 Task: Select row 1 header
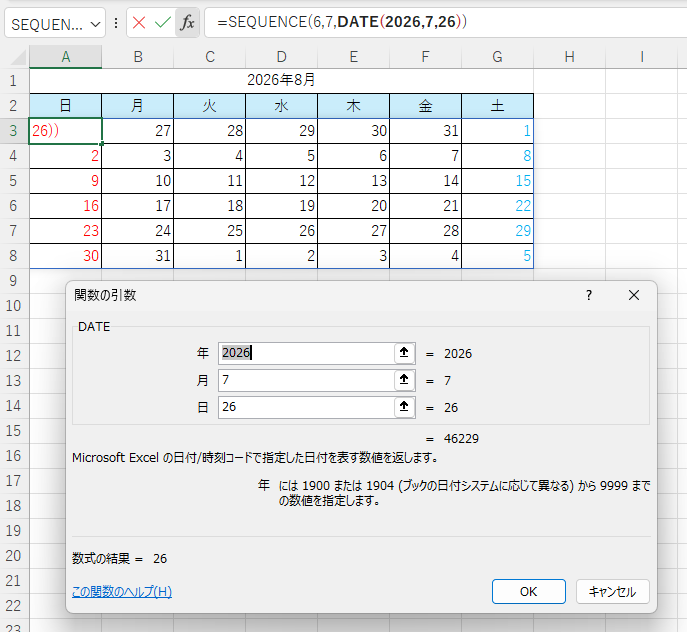tap(14, 81)
